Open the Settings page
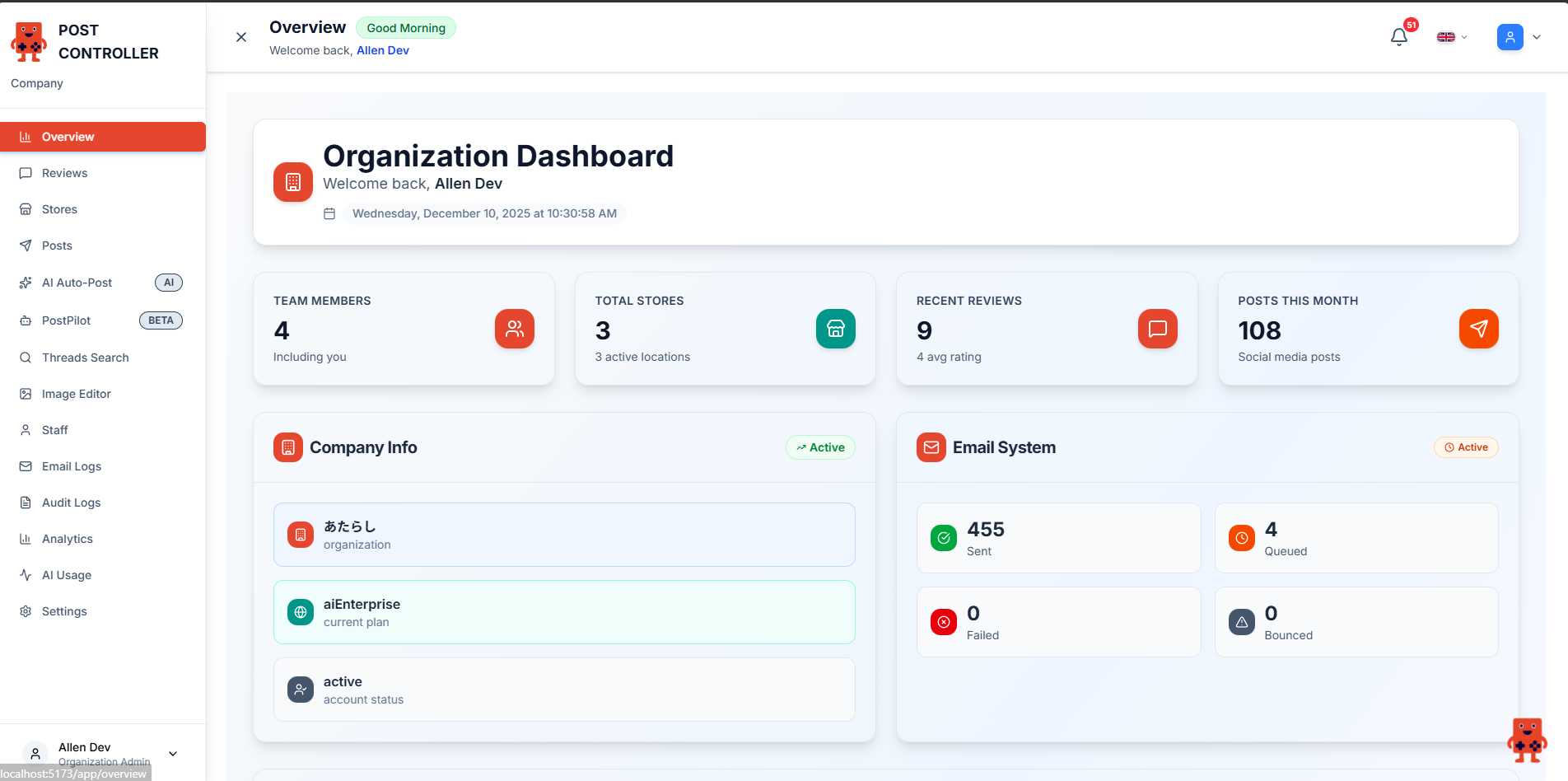The height and width of the screenshot is (781, 1568). [64, 611]
